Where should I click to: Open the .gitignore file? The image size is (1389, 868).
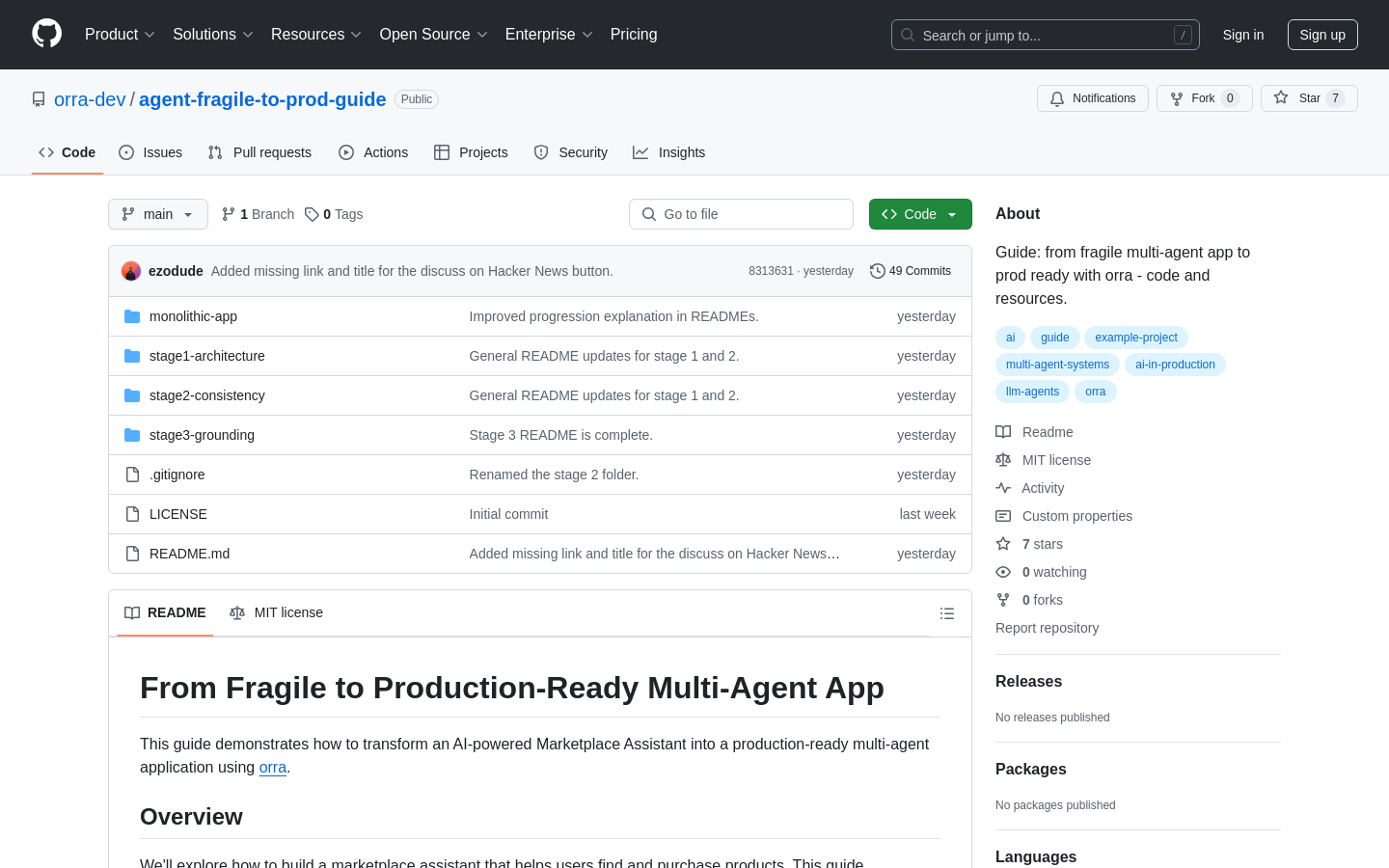[x=177, y=475]
